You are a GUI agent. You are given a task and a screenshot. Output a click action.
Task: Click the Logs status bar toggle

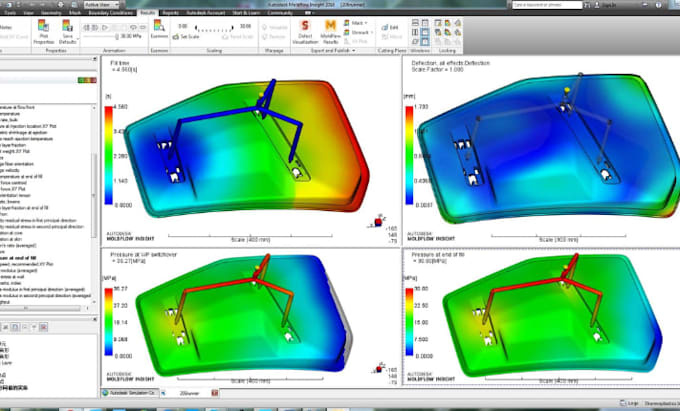click(630, 404)
